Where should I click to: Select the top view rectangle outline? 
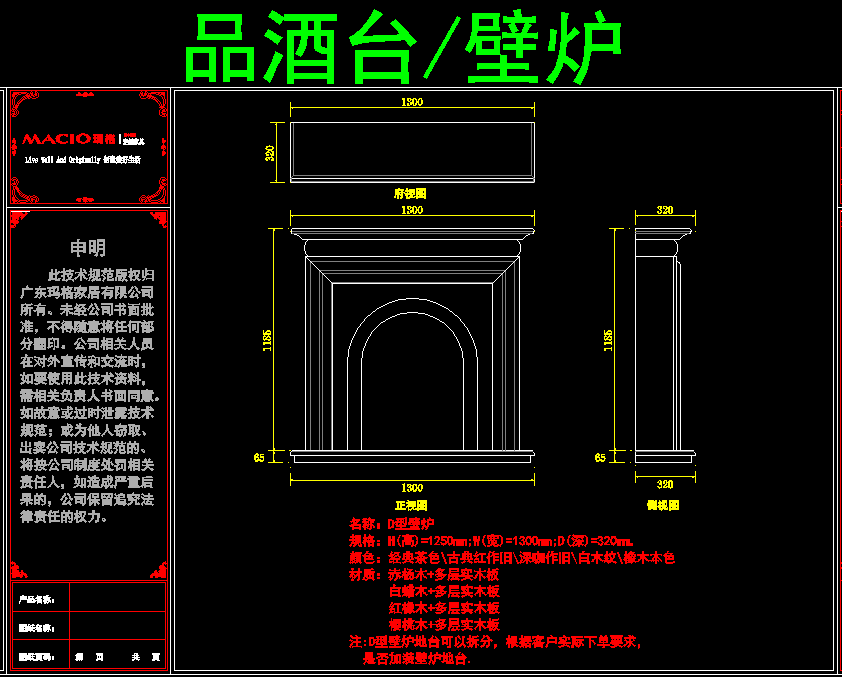coord(411,152)
